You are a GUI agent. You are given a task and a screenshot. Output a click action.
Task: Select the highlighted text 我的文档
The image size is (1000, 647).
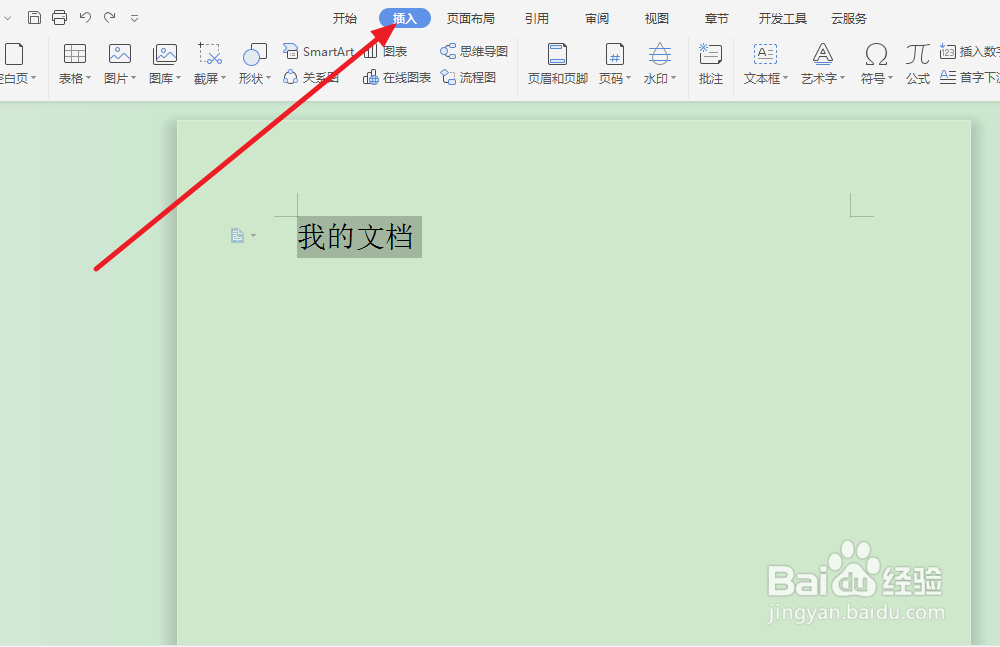click(x=359, y=236)
